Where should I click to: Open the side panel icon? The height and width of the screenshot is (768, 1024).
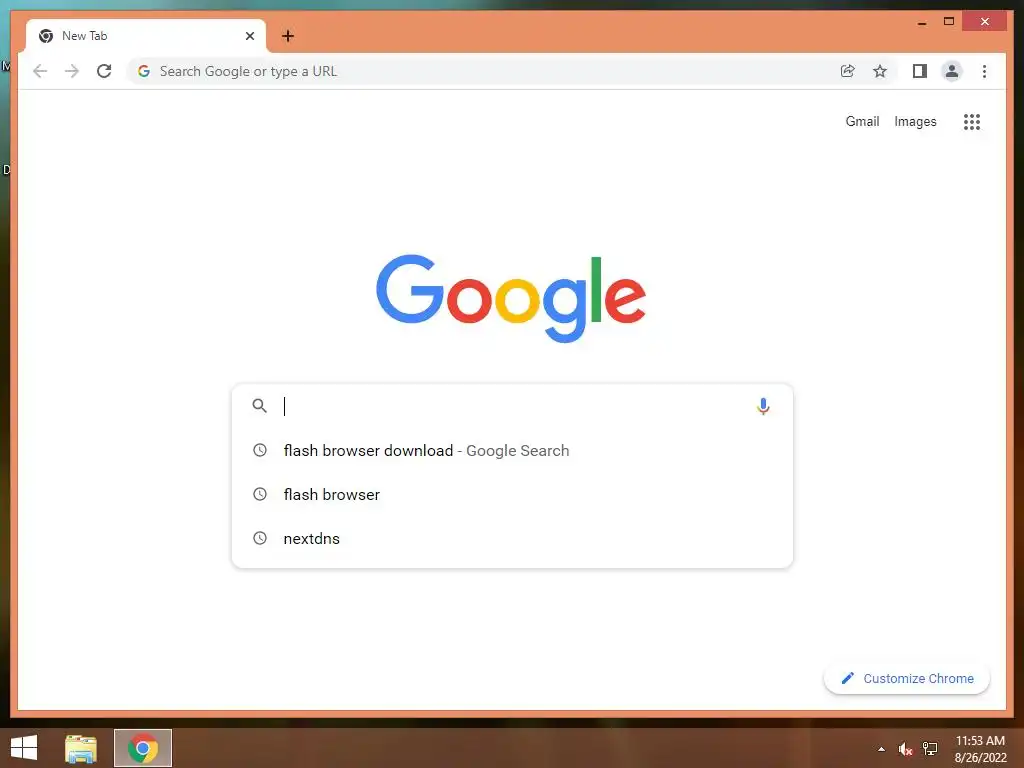tap(920, 71)
